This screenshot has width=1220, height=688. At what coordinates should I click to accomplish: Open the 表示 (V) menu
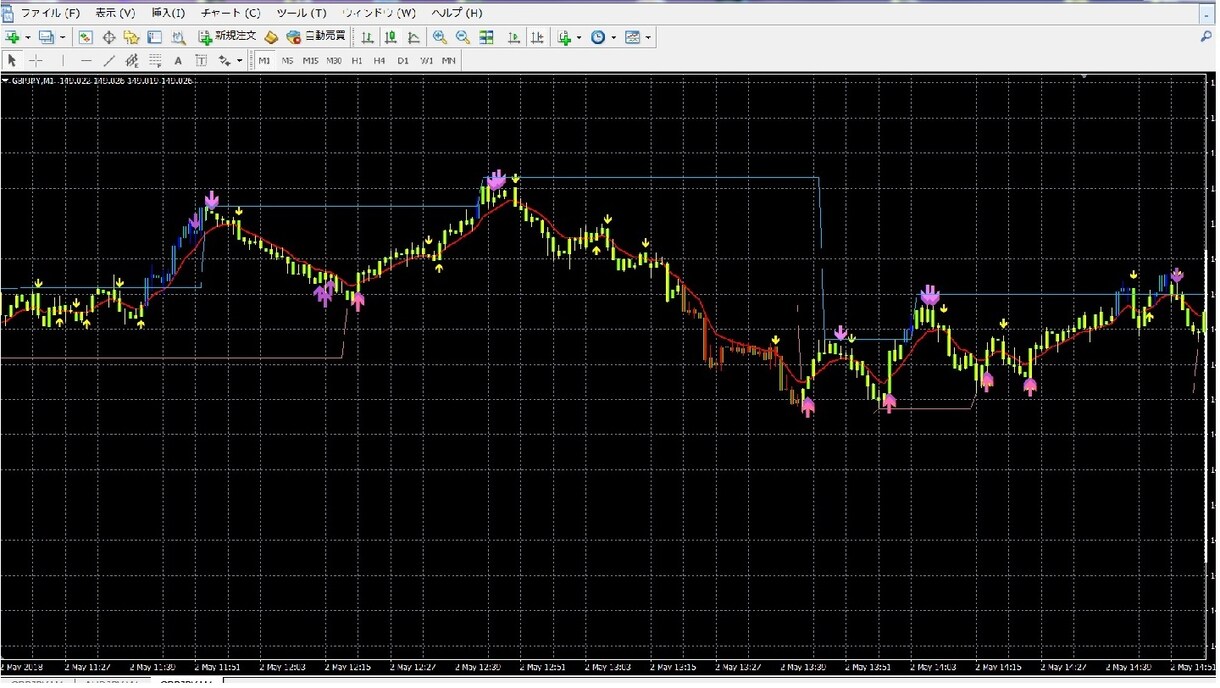point(115,13)
